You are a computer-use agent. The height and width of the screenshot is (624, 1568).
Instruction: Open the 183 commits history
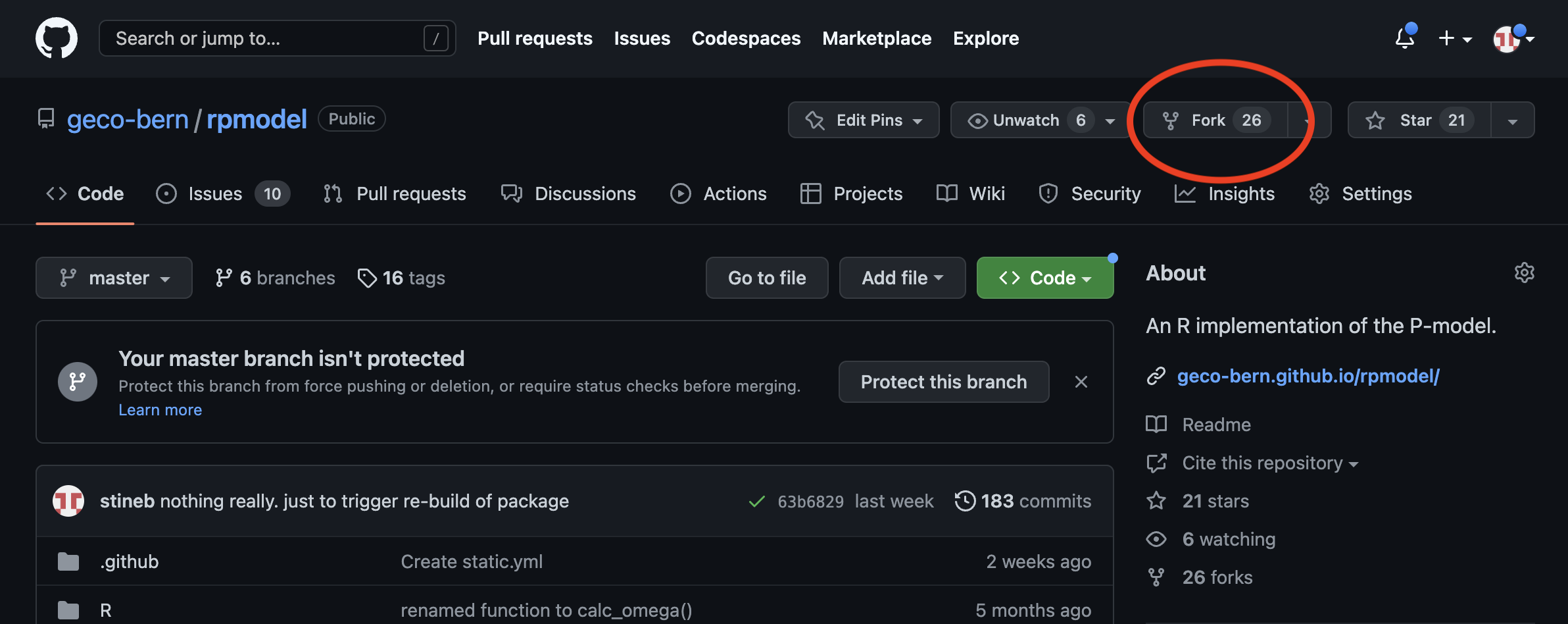pos(1023,501)
